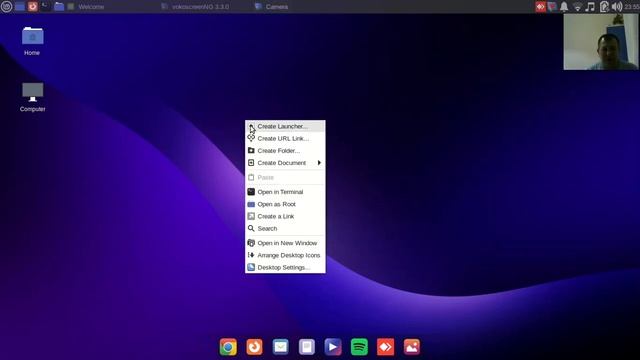
Task: Click the webcam preview thumbnail
Action: [601, 42]
